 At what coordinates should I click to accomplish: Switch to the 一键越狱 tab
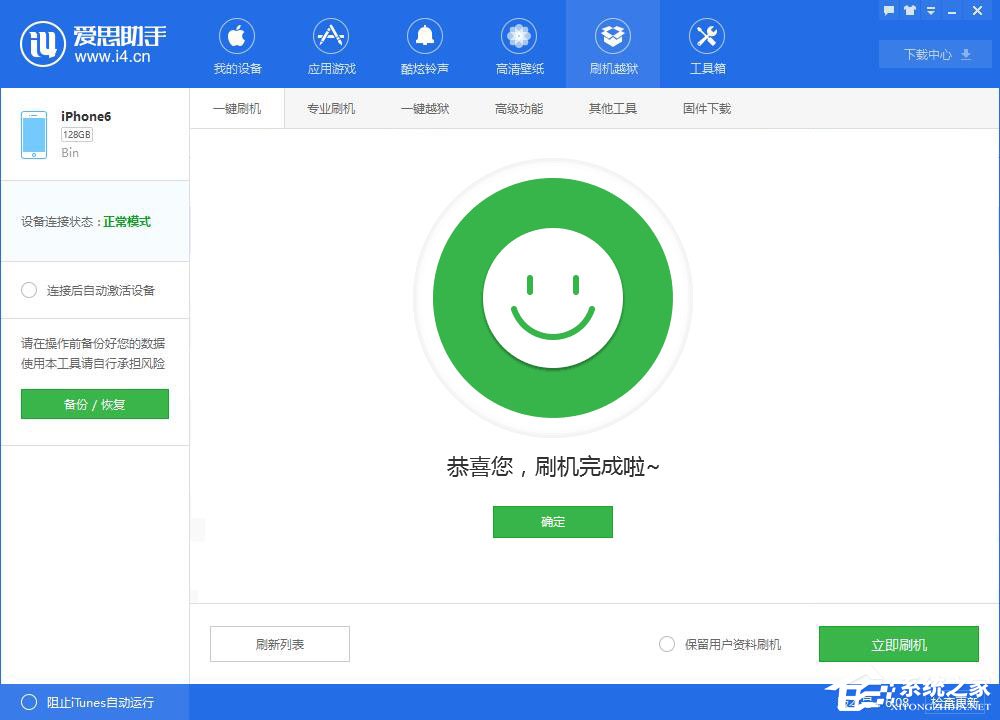424,108
